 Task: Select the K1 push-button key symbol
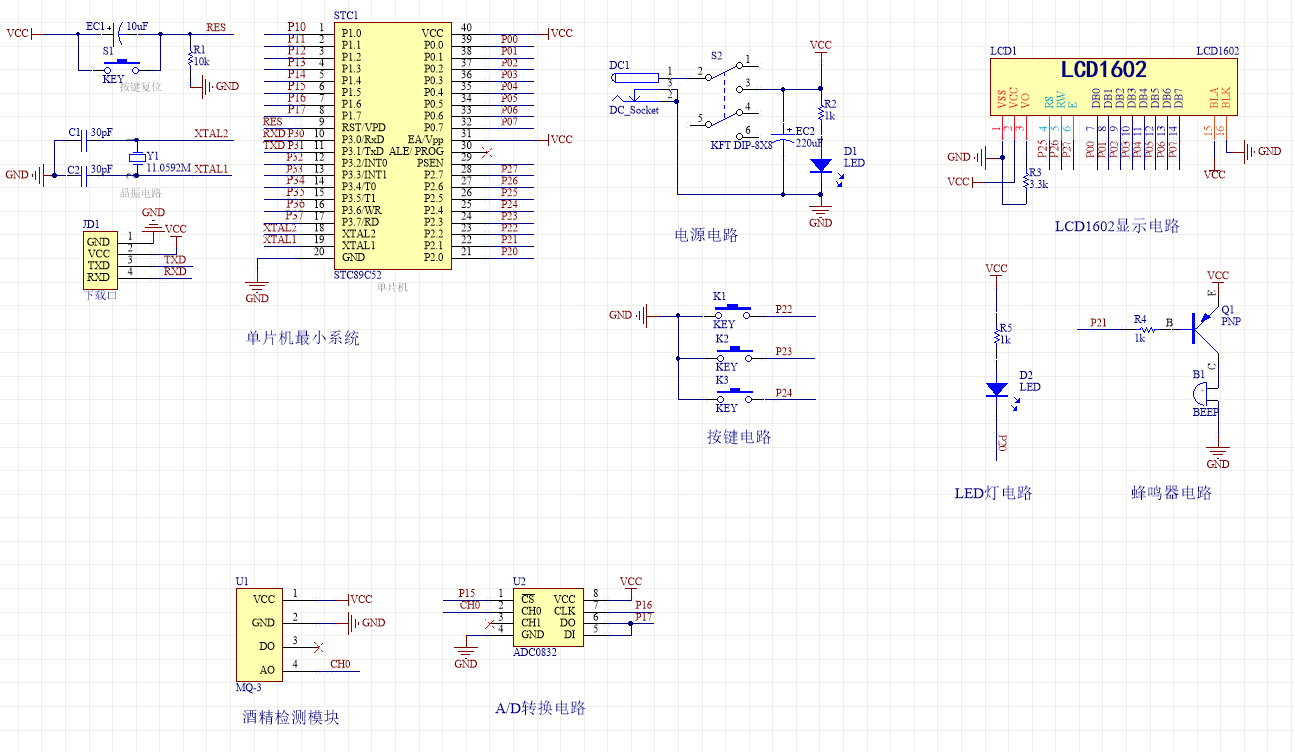(x=738, y=311)
